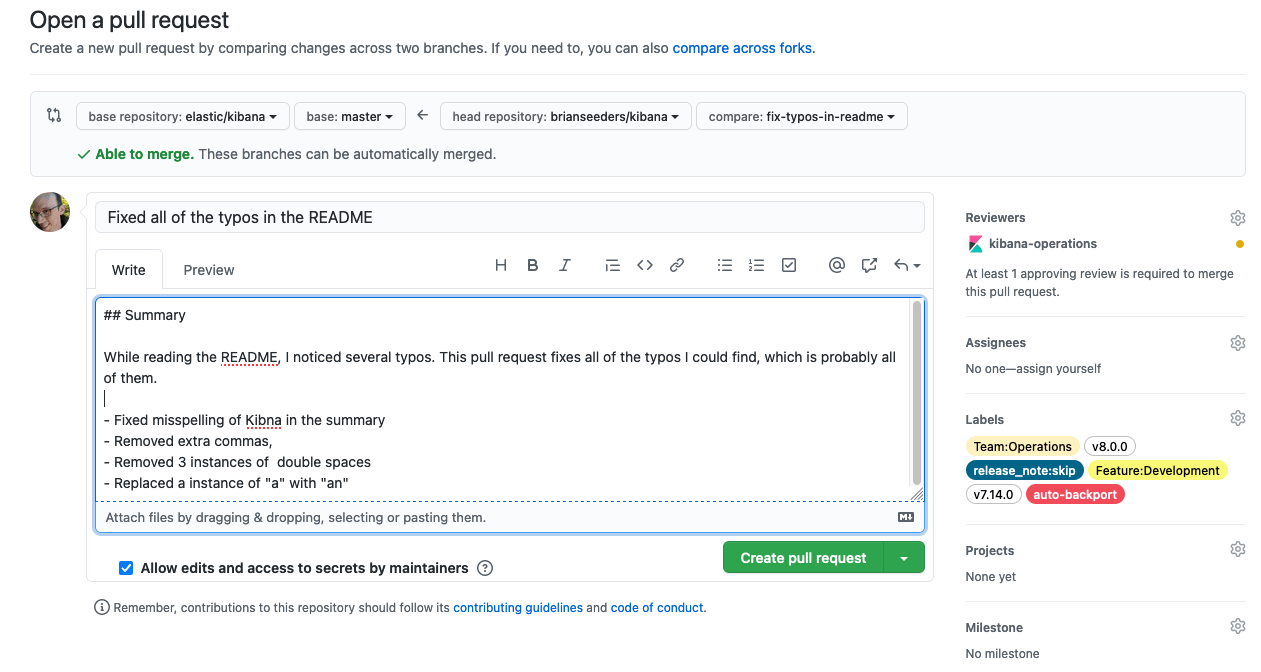Open Labels settings gear

(1238, 418)
